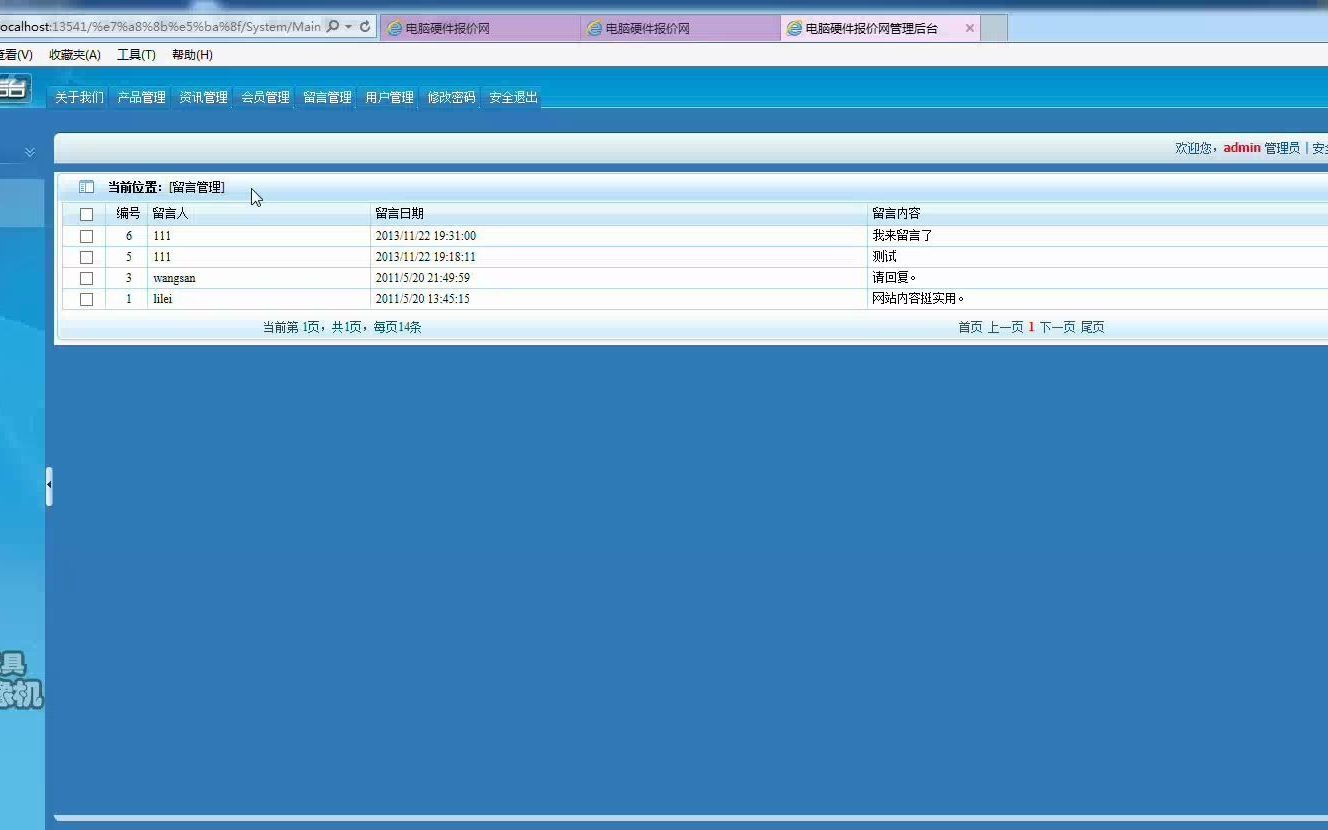The image size is (1328, 830).
Task: Click the 编号 column header
Action: click(x=128, y=213)
